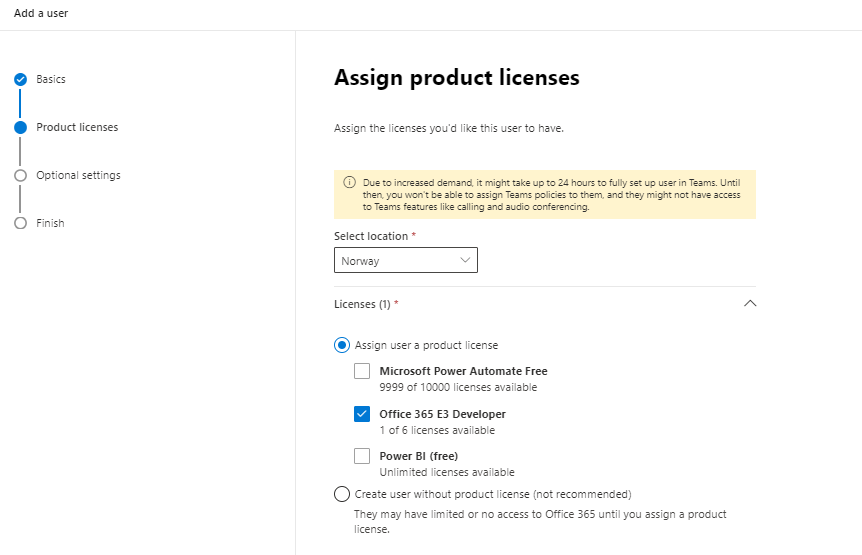Click the Product licenses step label
The width and height of the screenshot is (862, 555).
(x=77, y=127)
